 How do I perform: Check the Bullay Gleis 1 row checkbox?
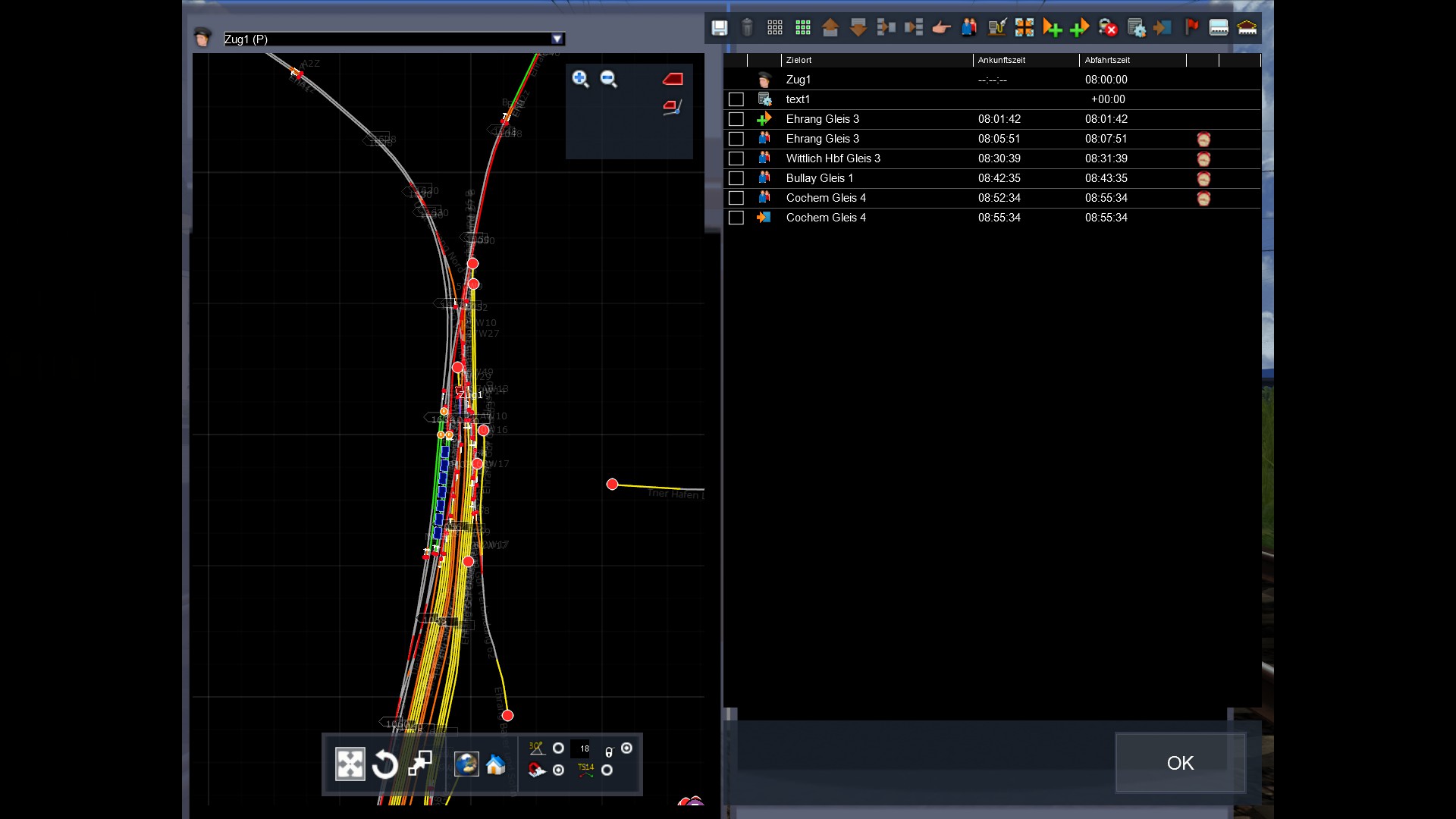pyautogui.click(x=736, y=178)
